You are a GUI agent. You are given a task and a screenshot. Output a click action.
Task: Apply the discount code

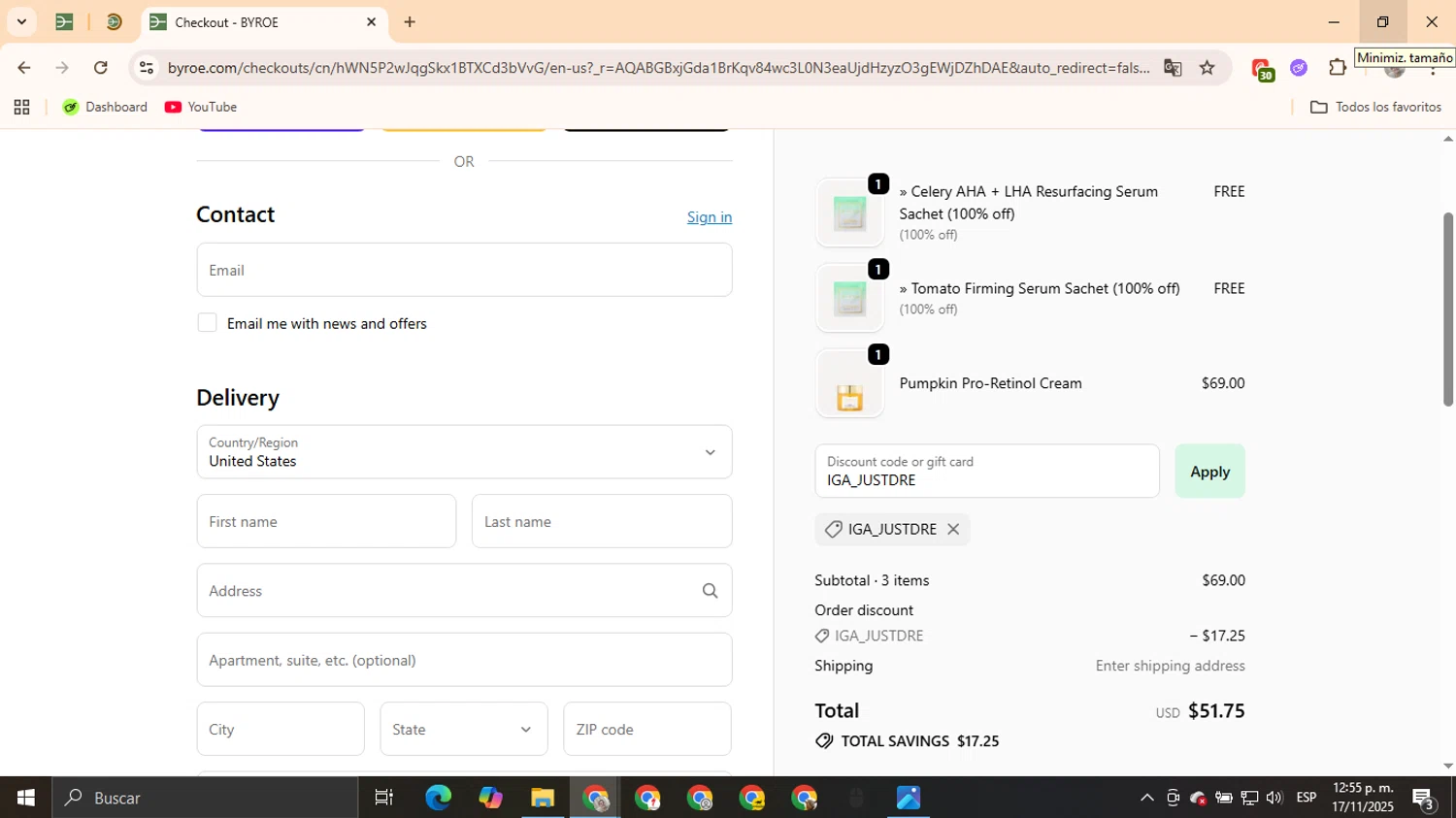pos(1209,471)
